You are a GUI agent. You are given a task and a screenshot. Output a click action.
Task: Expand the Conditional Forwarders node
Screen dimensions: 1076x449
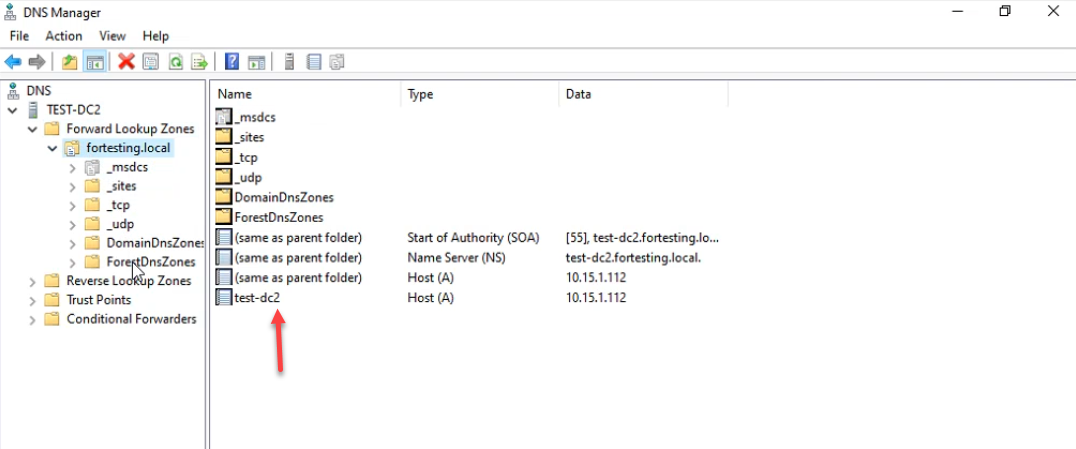click(32, 319)
